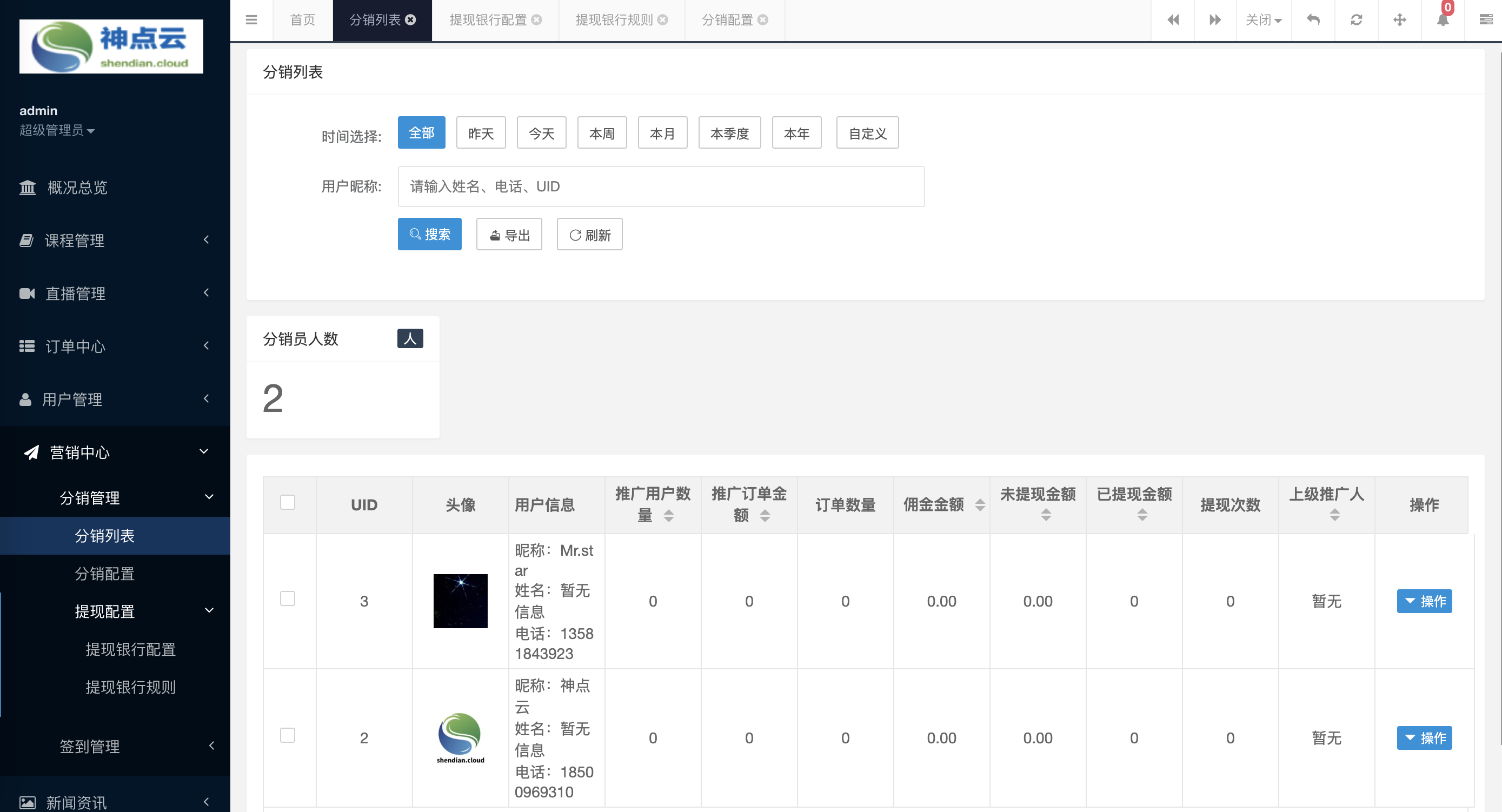
Task: Click the back arrow icon in top bar
Action: (1313, 20)
